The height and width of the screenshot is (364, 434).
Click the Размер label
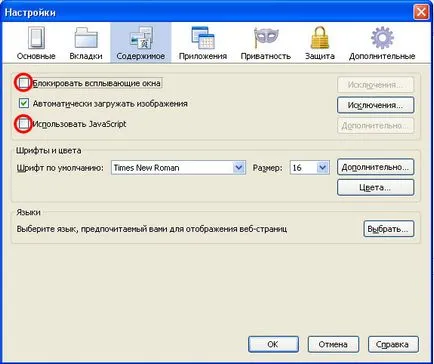(x=267, y=168)
